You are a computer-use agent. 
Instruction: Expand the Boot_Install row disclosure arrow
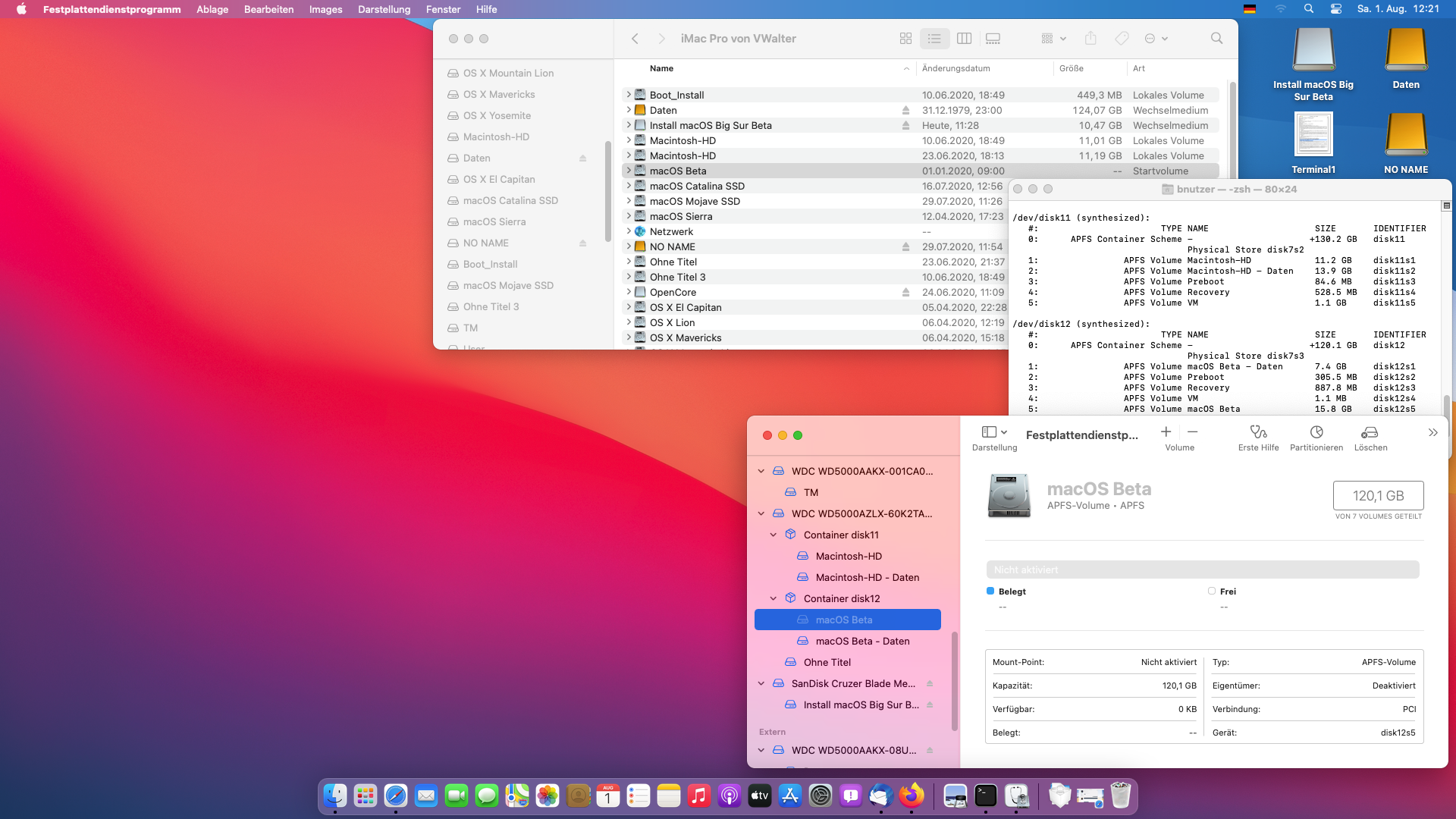pyautogui.click(x=628, y=96)
